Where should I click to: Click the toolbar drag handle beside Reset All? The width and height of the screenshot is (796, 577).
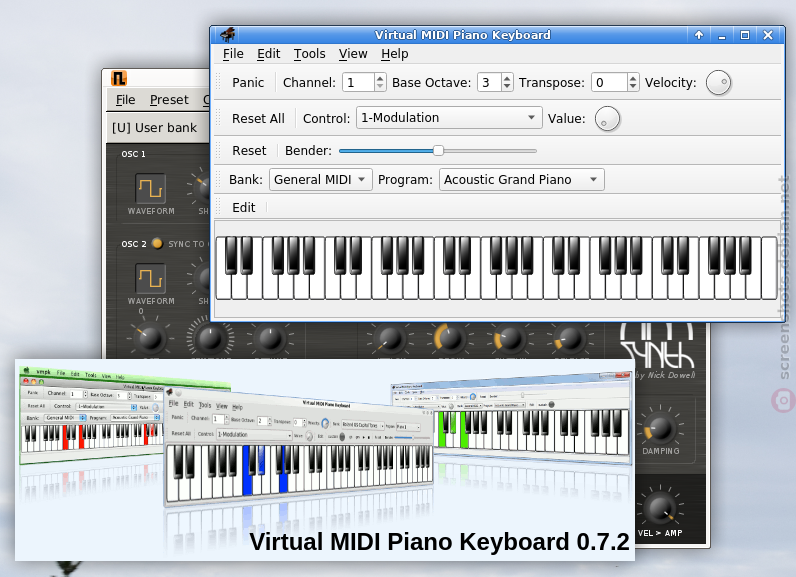(219, 119)
